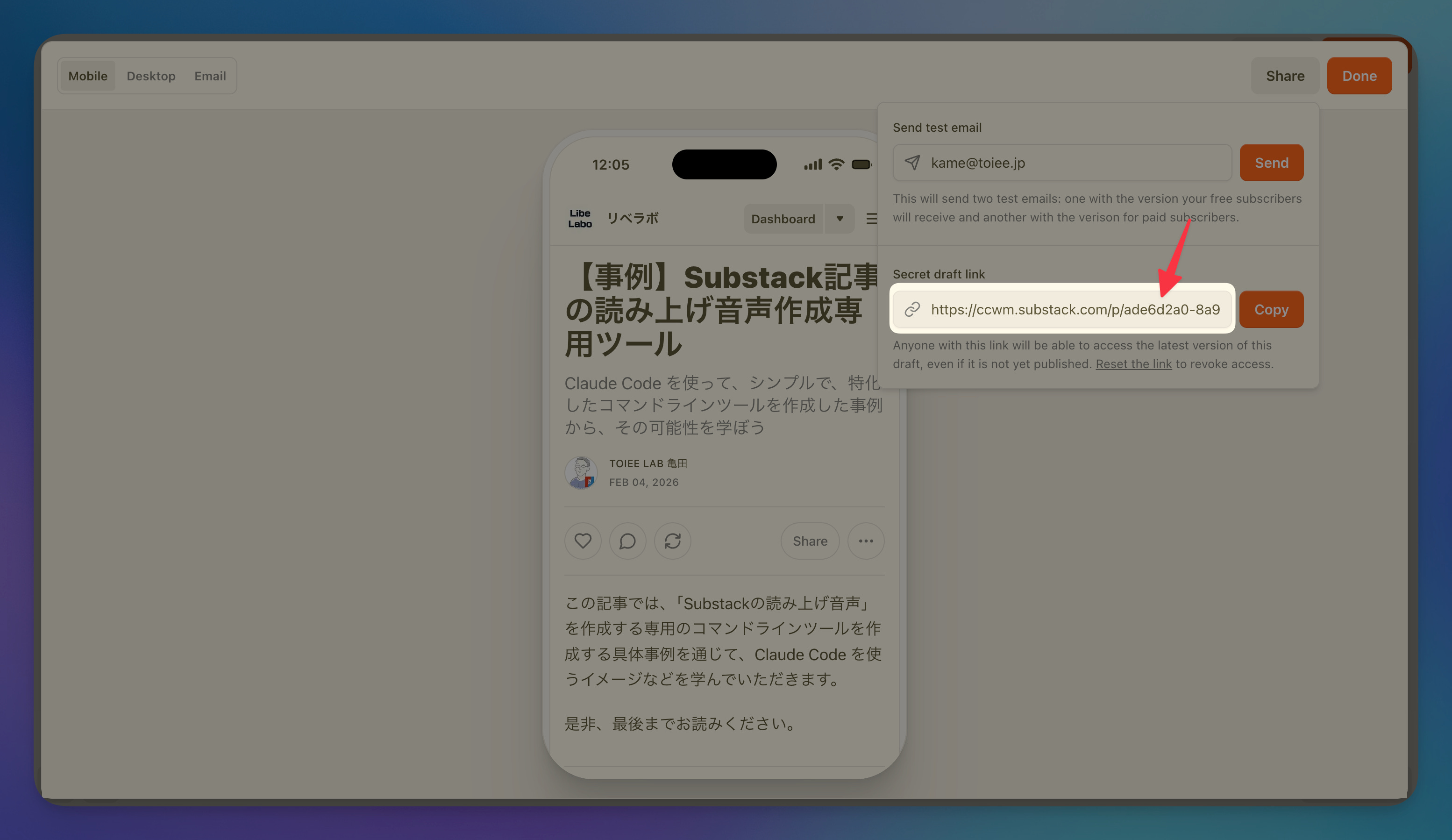Screen dimensions: 1452x840
Task: Click the chain link icon
Action: click(x=912, y=309)
